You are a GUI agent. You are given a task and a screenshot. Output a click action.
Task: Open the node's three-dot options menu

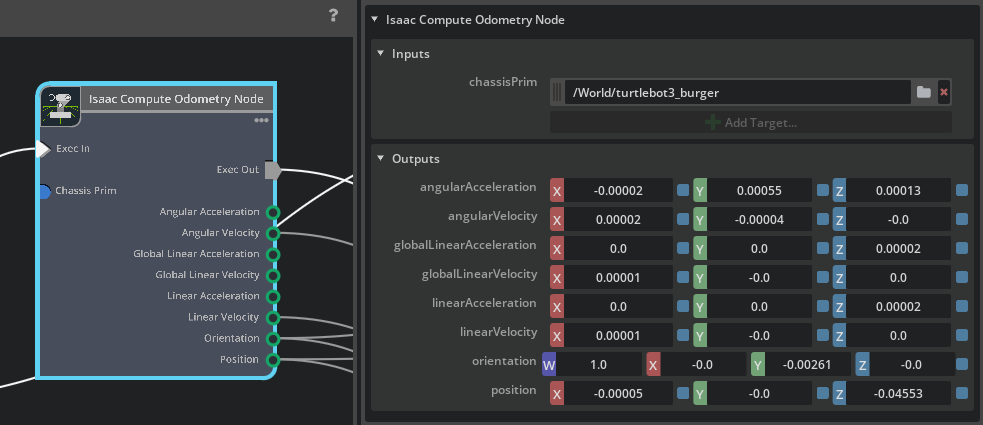261,120
